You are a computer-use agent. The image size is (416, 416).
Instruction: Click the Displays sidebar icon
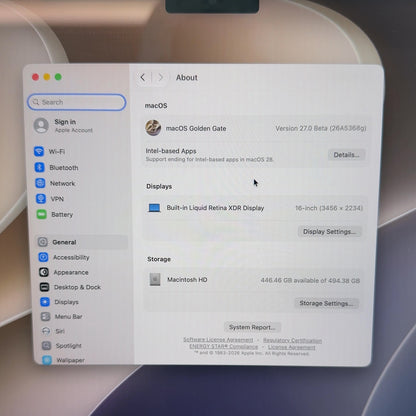[45, 302]
